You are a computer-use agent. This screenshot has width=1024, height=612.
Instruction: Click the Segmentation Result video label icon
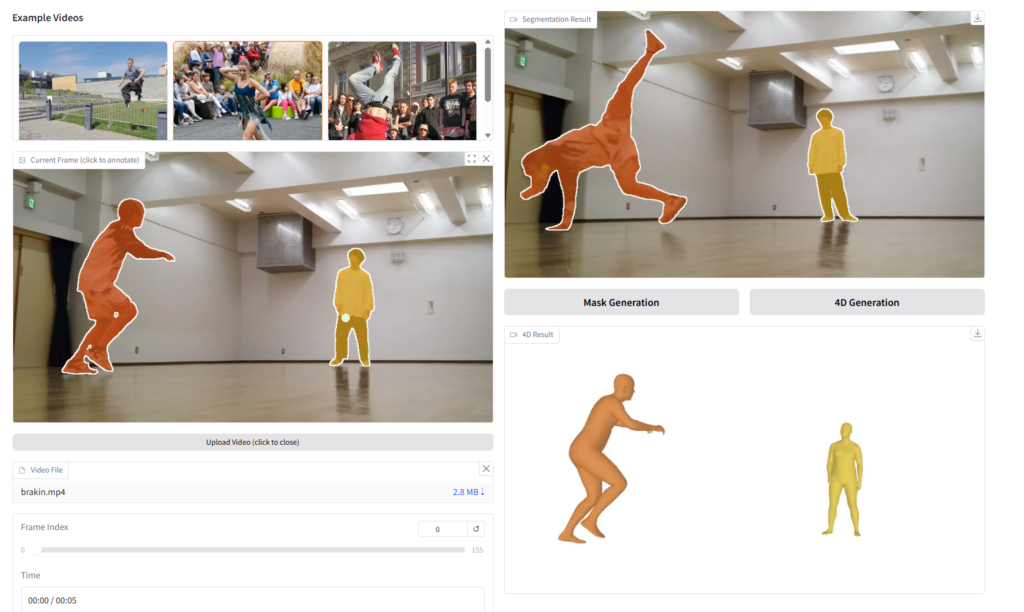pyautogui.click(x=514, y=19)
